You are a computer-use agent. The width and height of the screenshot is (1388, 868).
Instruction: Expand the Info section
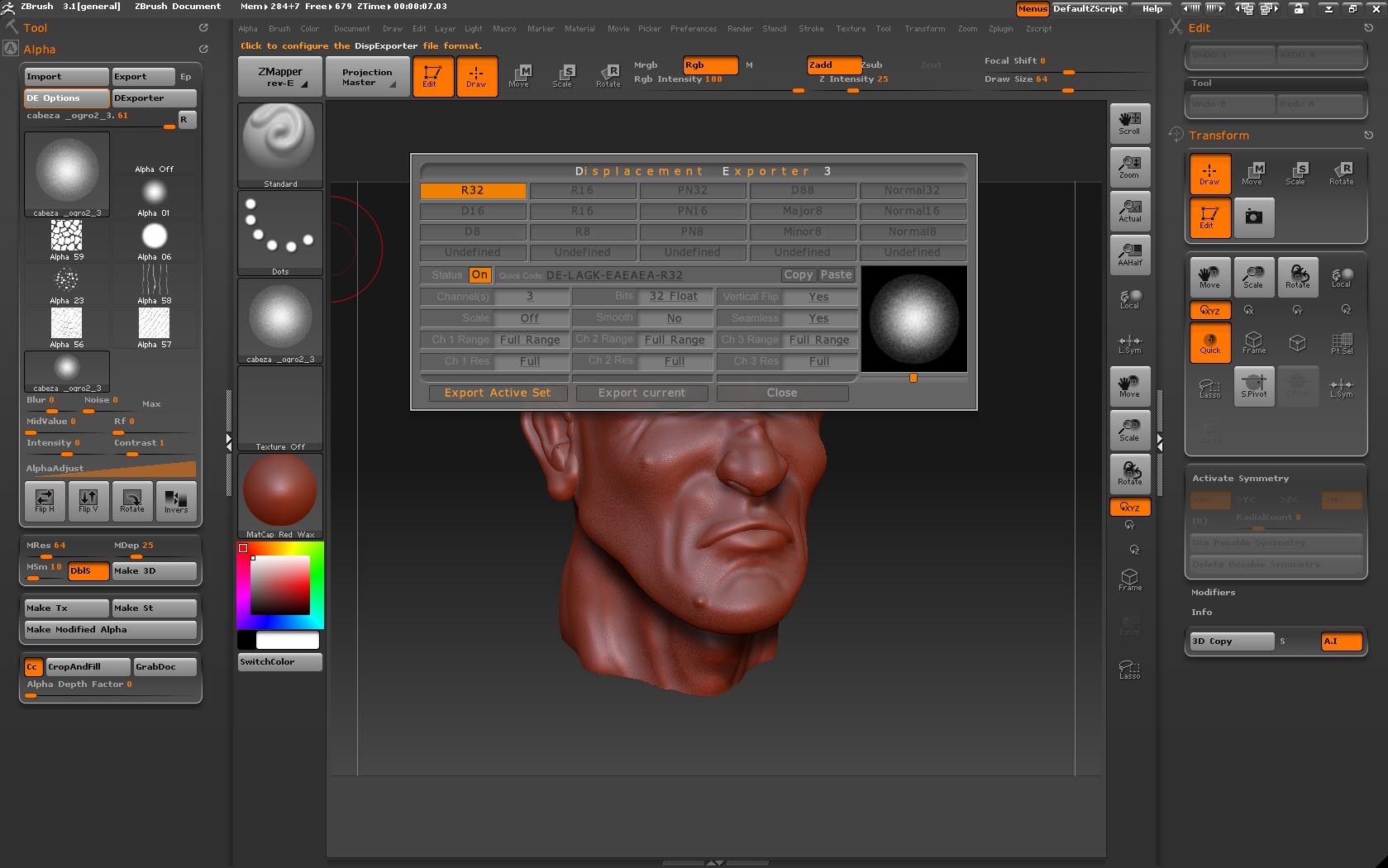pyautogui.click(x=1201, y=613)
